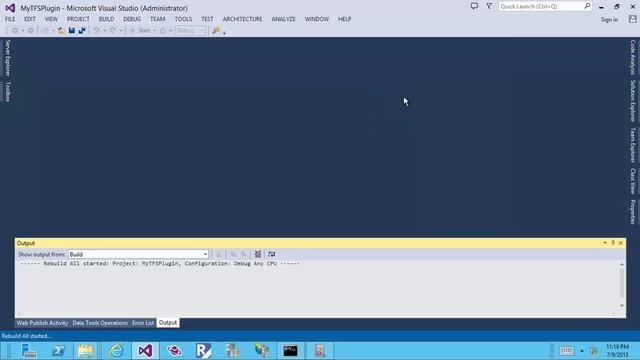The image size is (640, 360).
Task: Open the TOOLS menu
Action: point(183,19)
